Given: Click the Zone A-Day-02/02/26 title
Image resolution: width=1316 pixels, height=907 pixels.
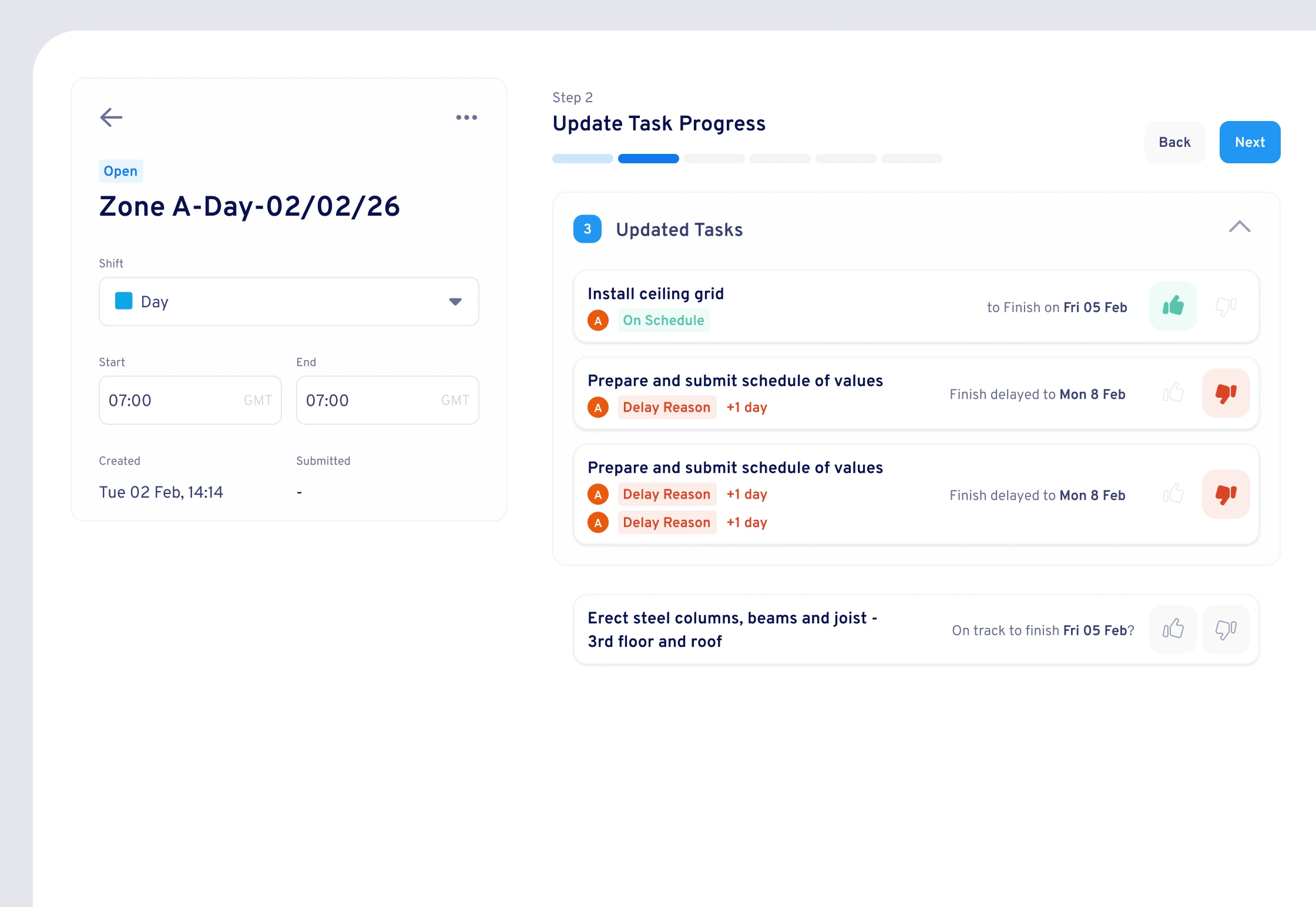Looking at the screenshot, I should pyautogui.click(x=250, y=207).
